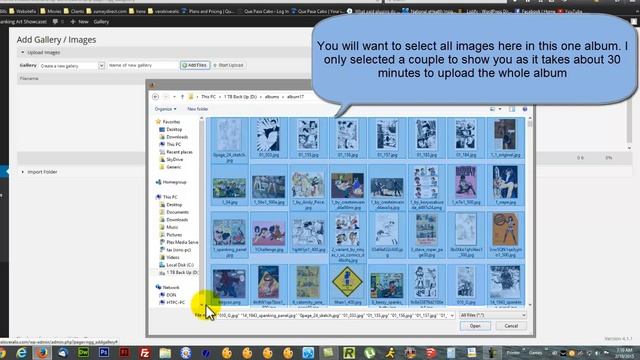Select Generic in navigation pane

coord(173,167)
